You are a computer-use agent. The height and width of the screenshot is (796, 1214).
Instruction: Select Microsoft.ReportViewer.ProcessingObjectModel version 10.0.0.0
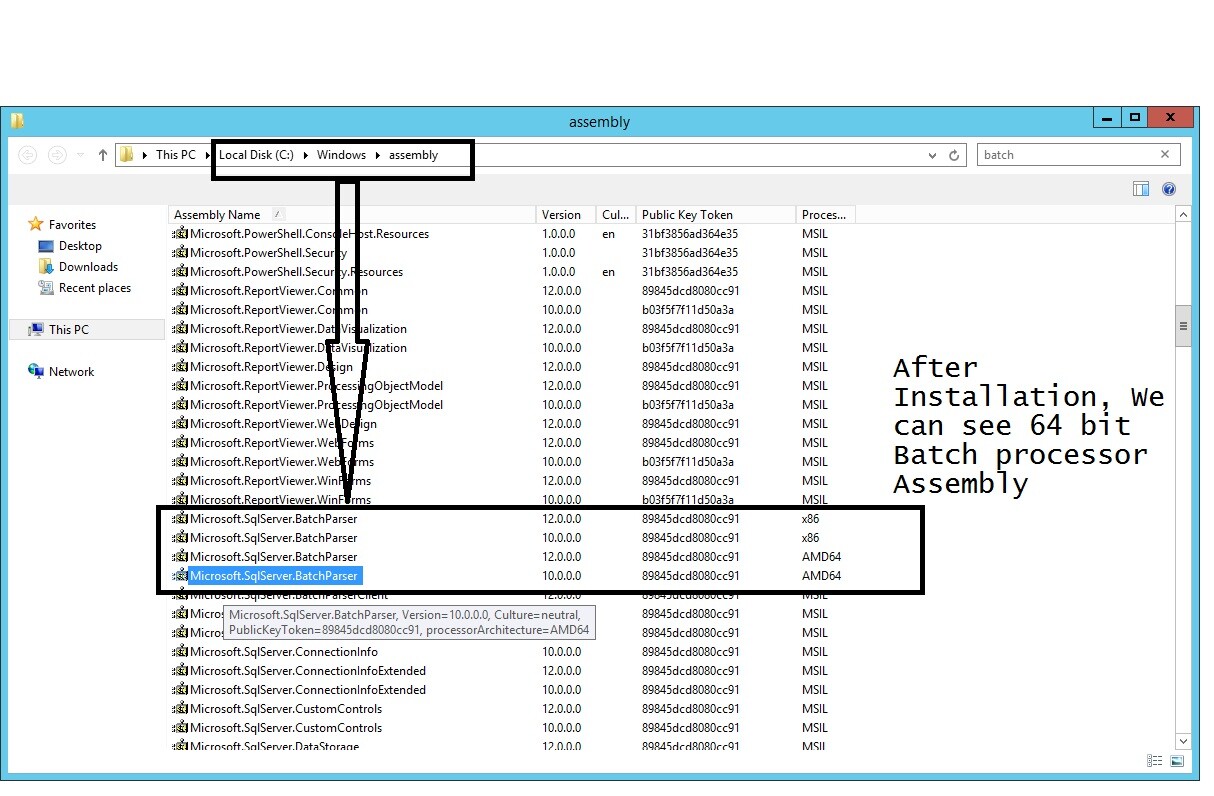(x=316, y=405)
